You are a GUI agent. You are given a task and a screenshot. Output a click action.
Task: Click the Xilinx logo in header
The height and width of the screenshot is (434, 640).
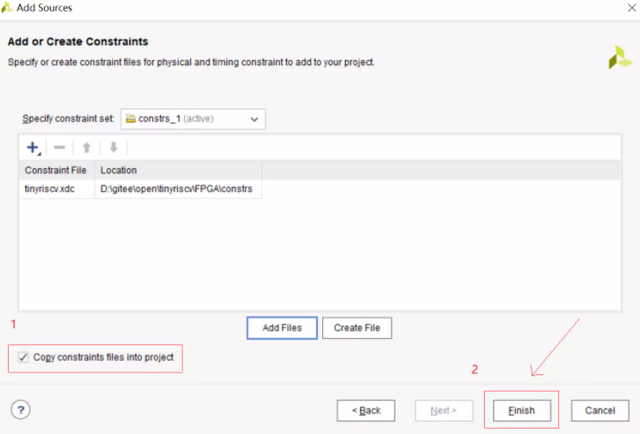(x=620, y=57)
